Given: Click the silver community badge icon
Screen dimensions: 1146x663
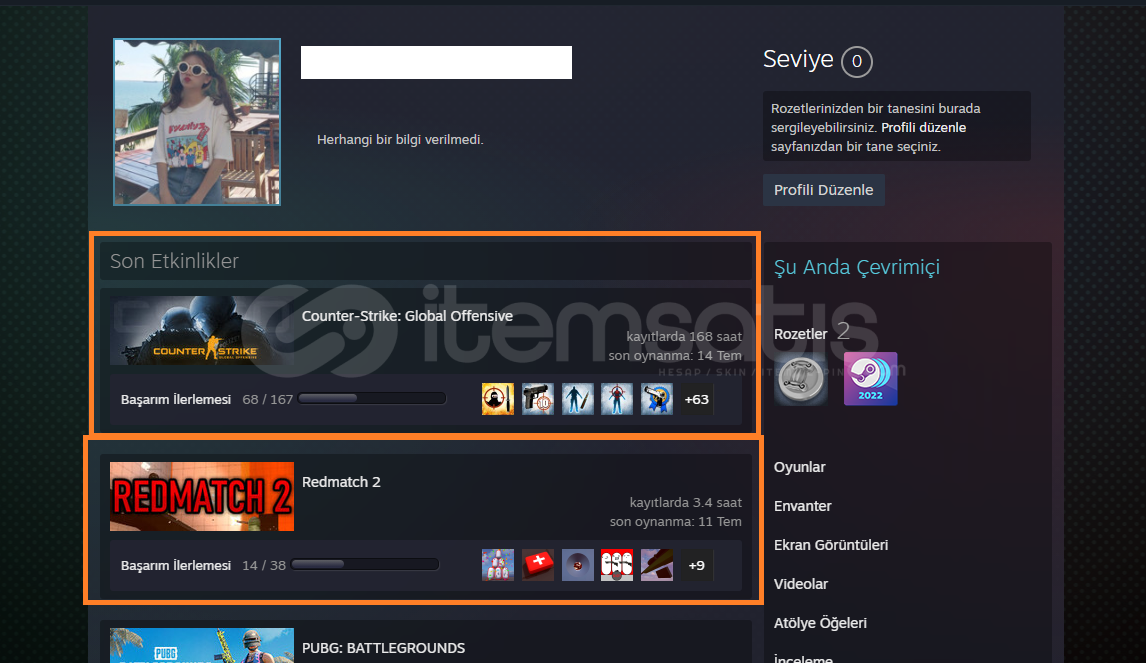Looking at the screenshot, I should 801,379.
